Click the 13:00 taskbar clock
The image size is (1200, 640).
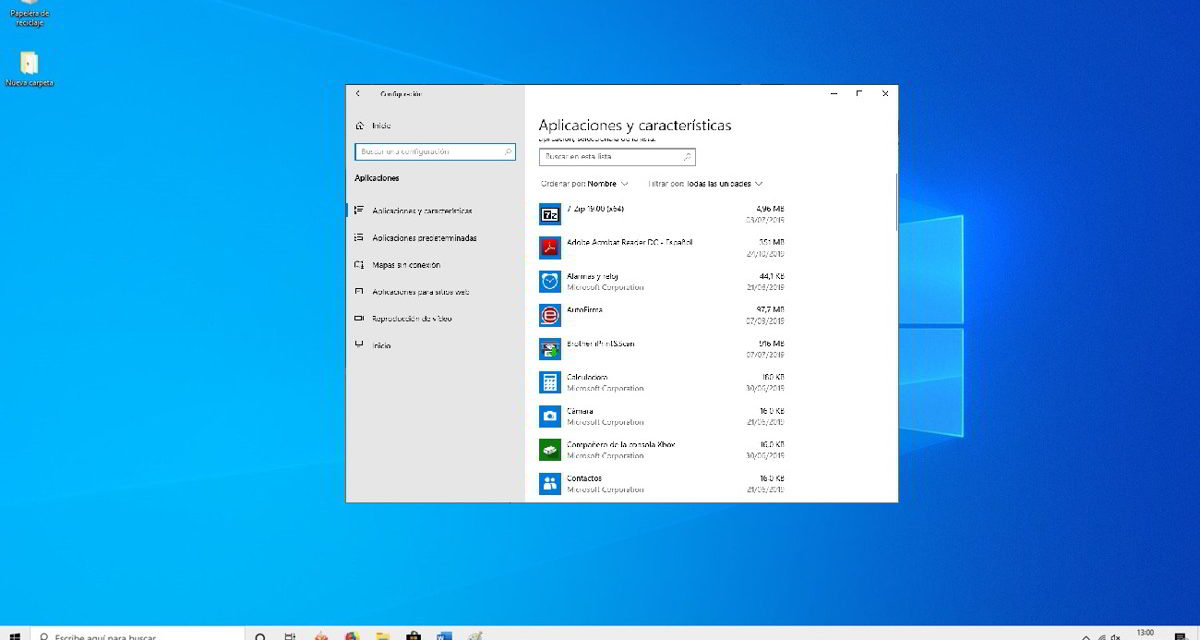tap(1145, 633)
